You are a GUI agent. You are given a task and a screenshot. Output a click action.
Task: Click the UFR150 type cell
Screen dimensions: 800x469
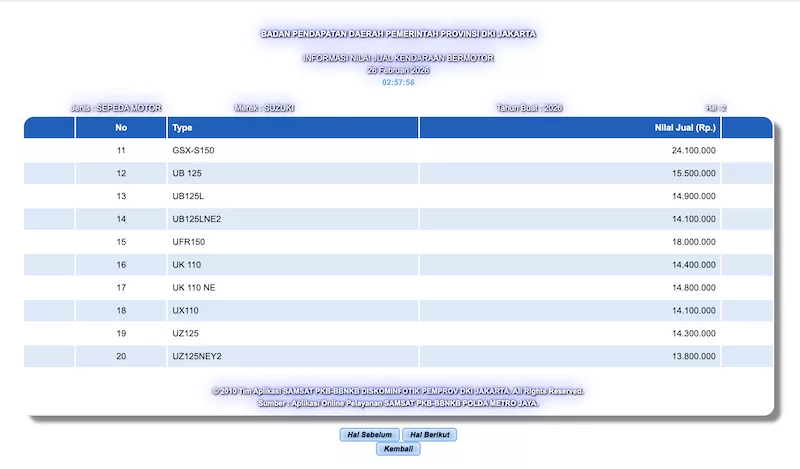(189, 242)
